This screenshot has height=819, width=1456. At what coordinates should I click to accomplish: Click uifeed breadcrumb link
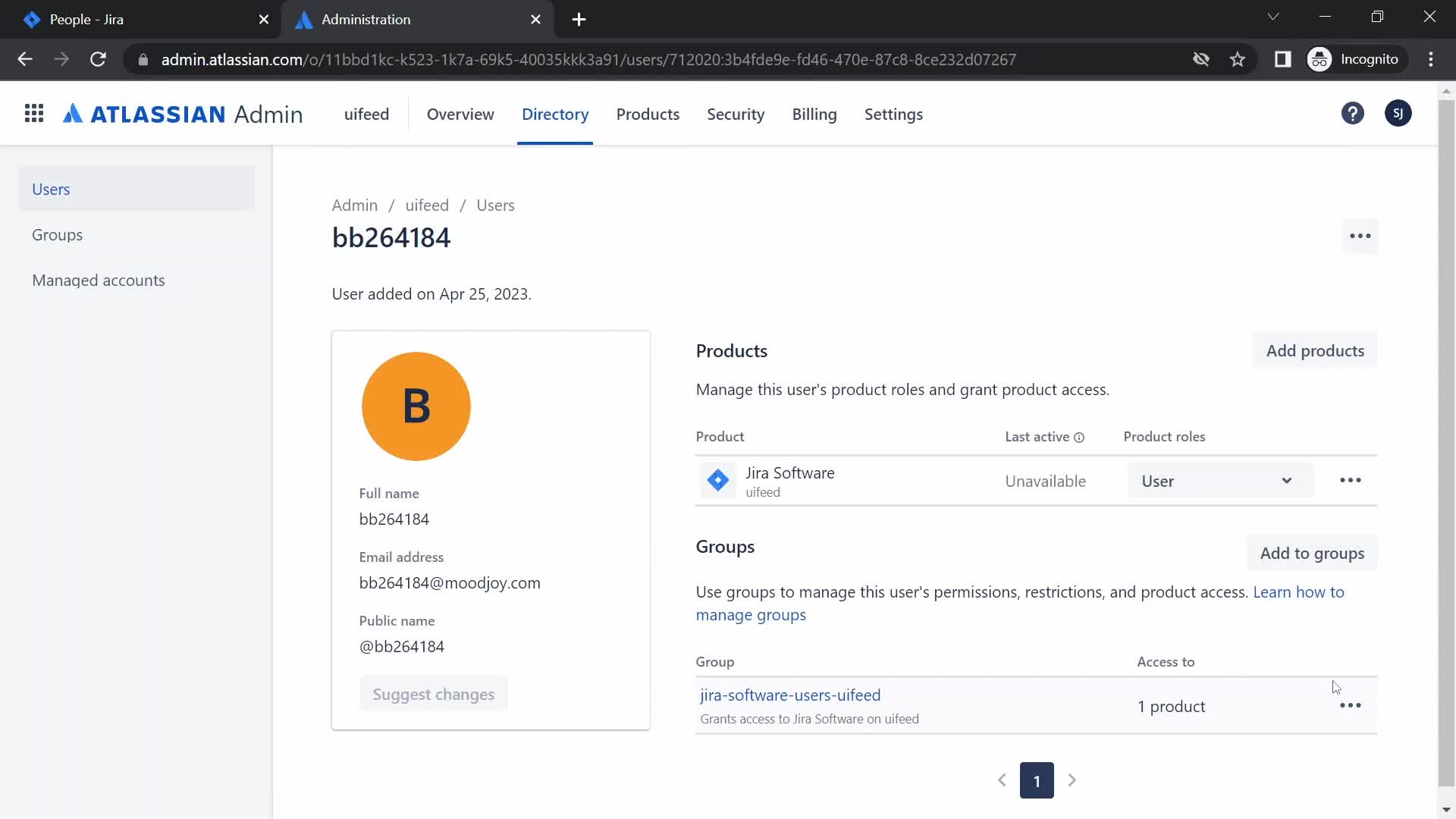click(427, 206)
